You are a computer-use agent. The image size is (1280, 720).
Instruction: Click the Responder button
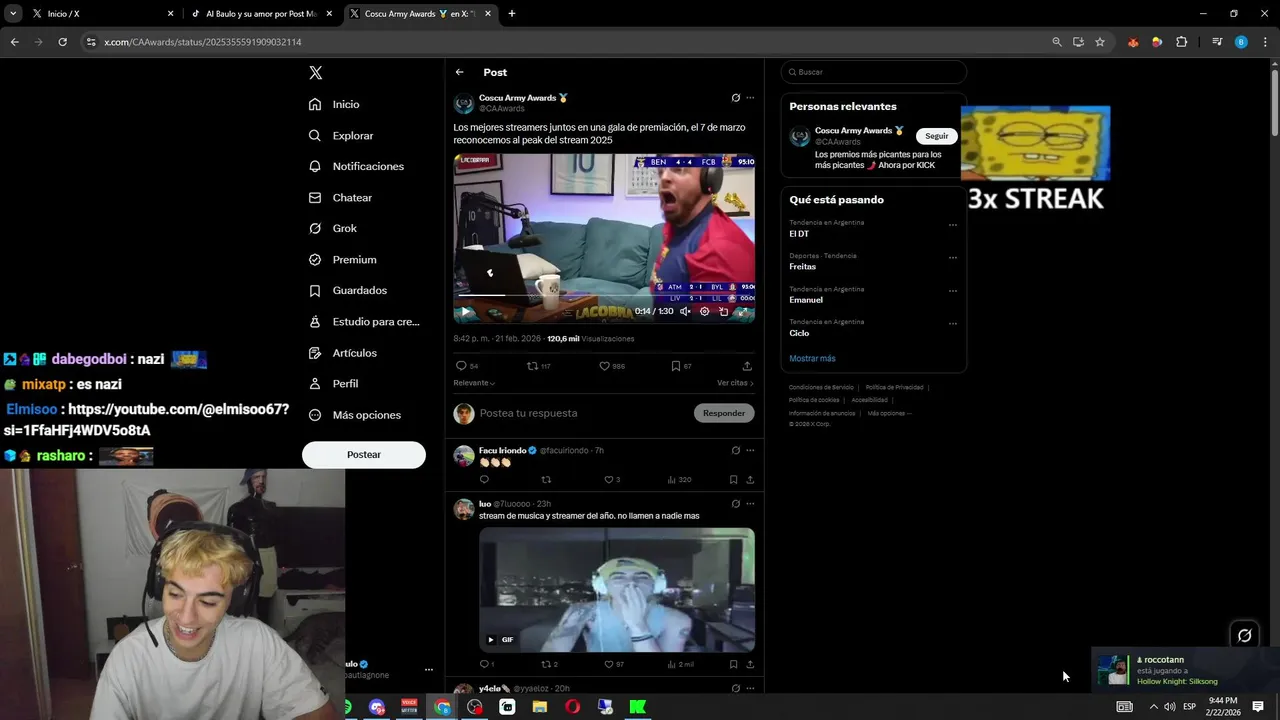(x=724, y=413)
